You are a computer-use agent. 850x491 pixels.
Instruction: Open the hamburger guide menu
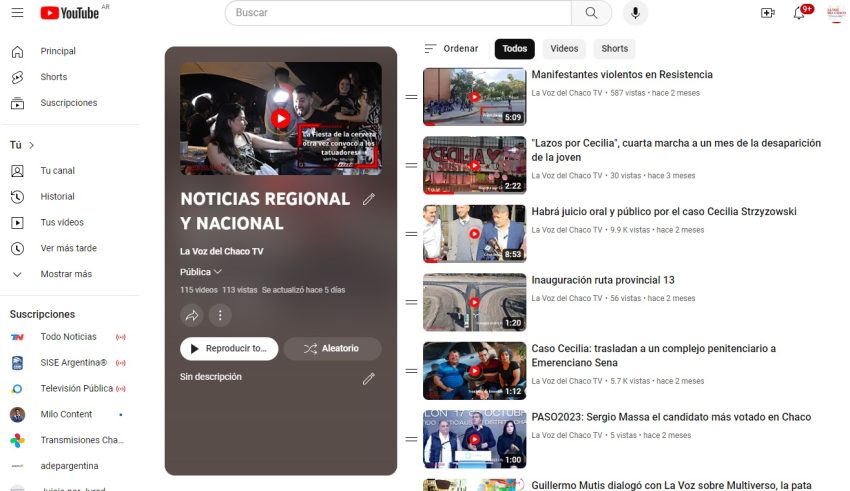click(x=17, y=12)
